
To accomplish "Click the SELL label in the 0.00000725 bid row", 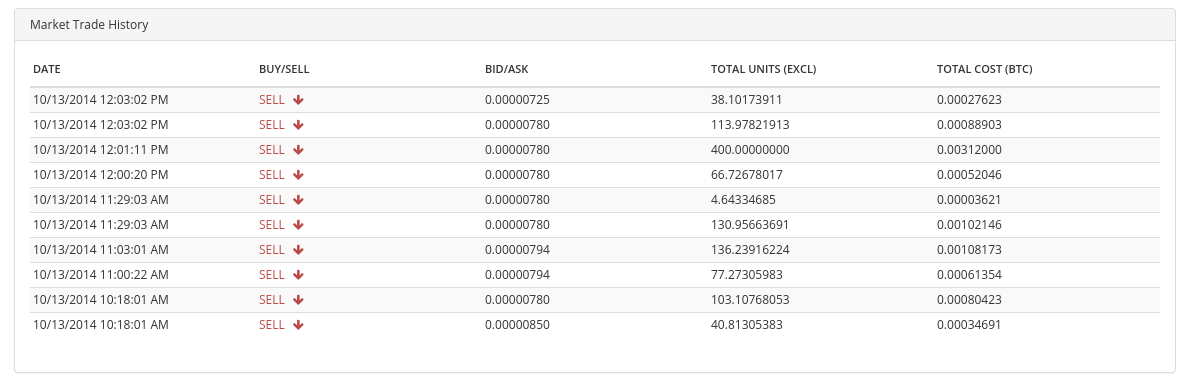I will pos(272,100).
